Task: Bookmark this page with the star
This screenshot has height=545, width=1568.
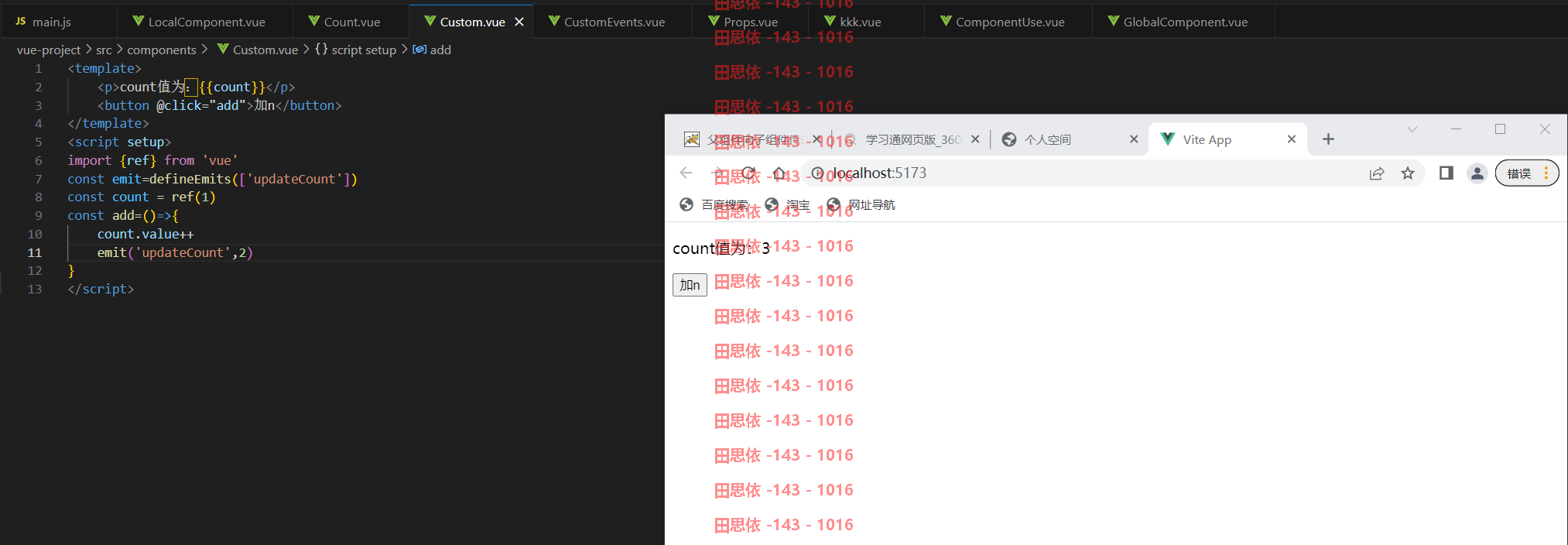Action: pyautogui.click(x=1408, y=173)
